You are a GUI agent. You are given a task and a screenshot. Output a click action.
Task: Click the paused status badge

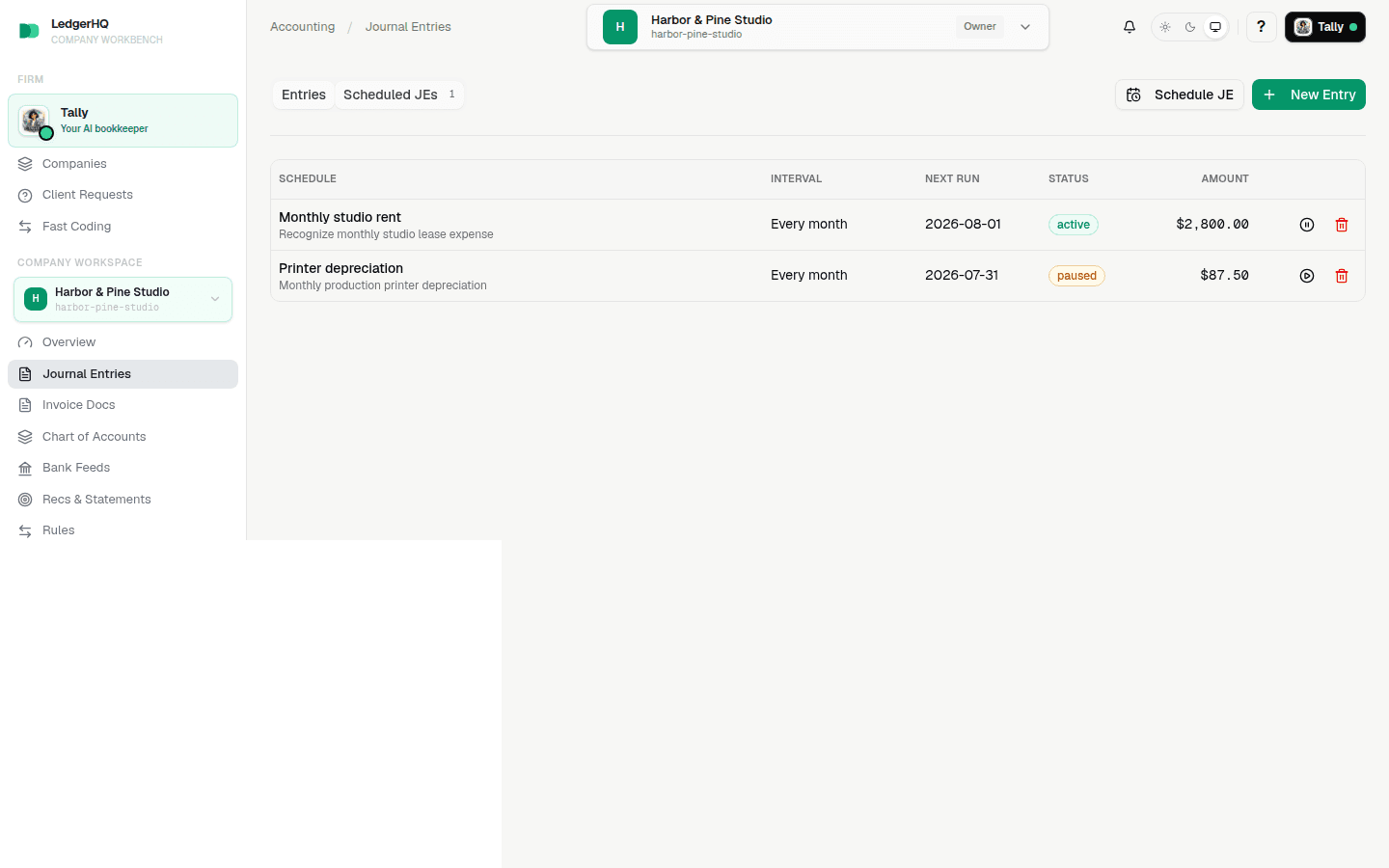point(1076,276)
